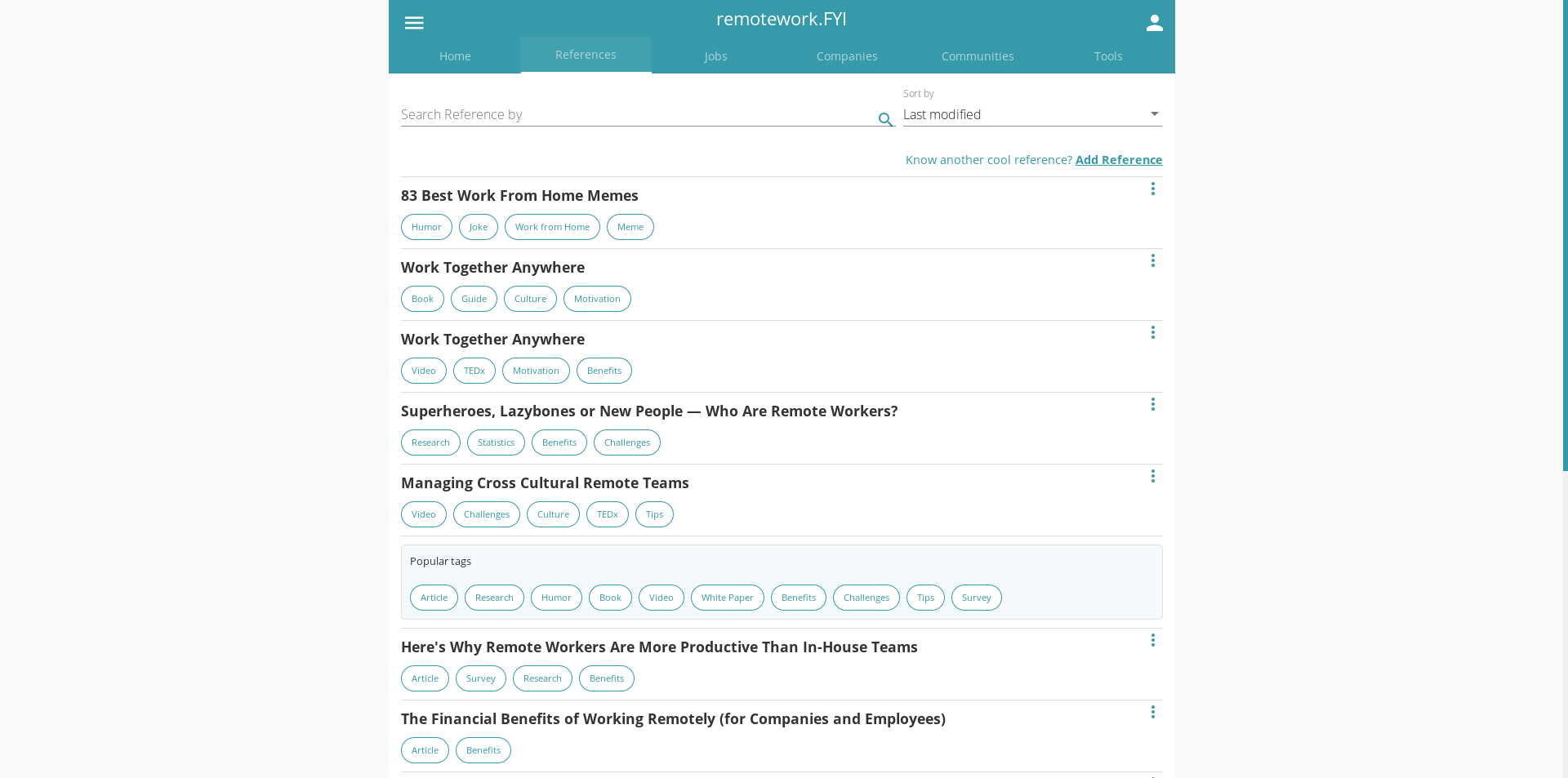Select the White Paper popular tag

click(728, 598)
